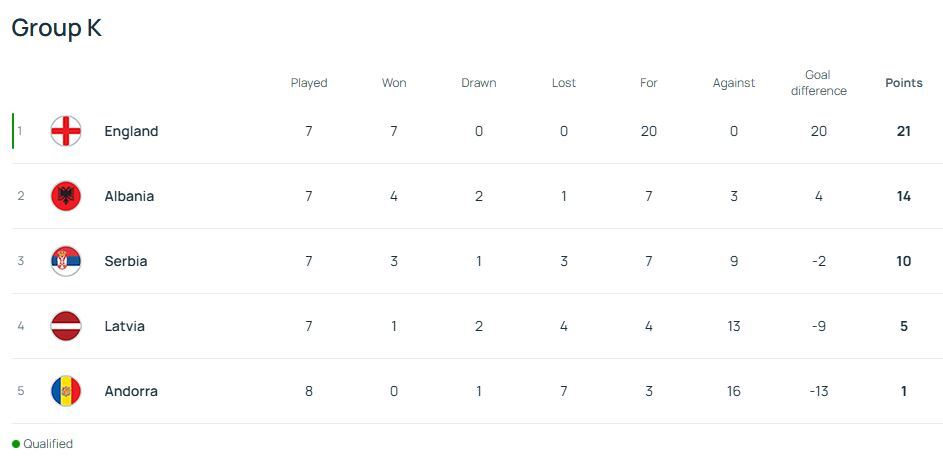
Task: Click the Points column header
Action: [904, 83]
